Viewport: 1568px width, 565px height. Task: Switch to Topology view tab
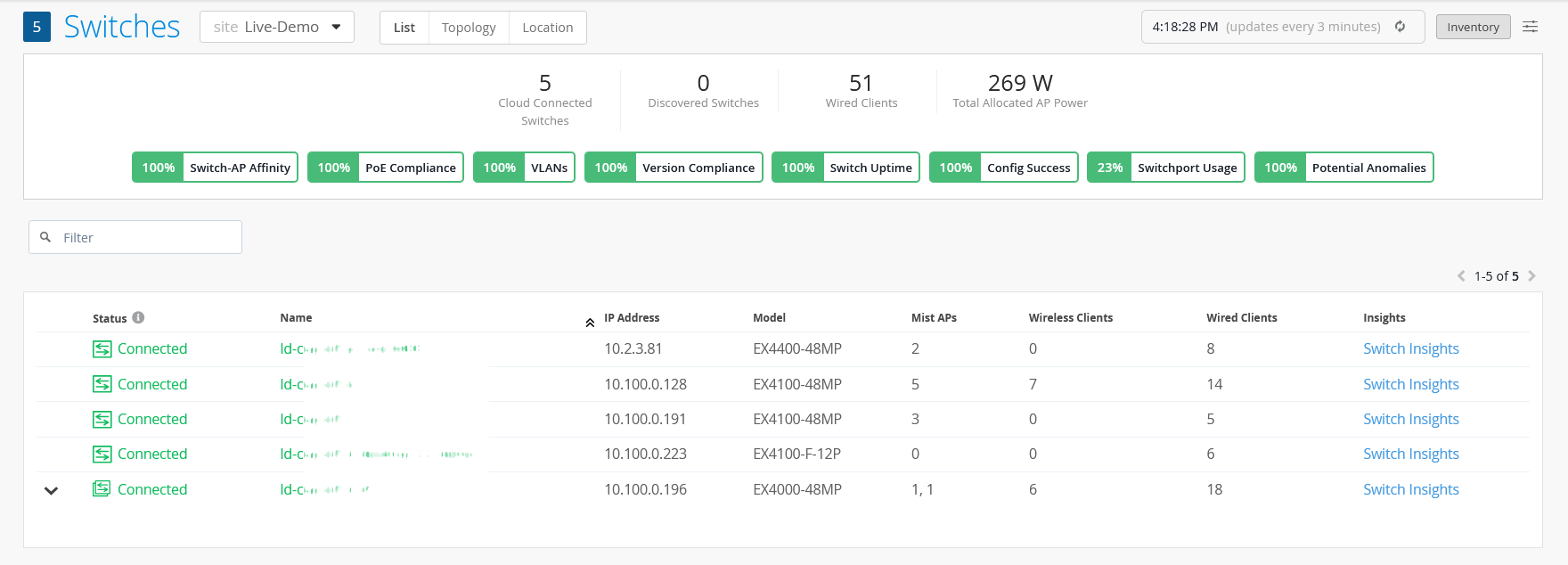(x=469, y=28)
